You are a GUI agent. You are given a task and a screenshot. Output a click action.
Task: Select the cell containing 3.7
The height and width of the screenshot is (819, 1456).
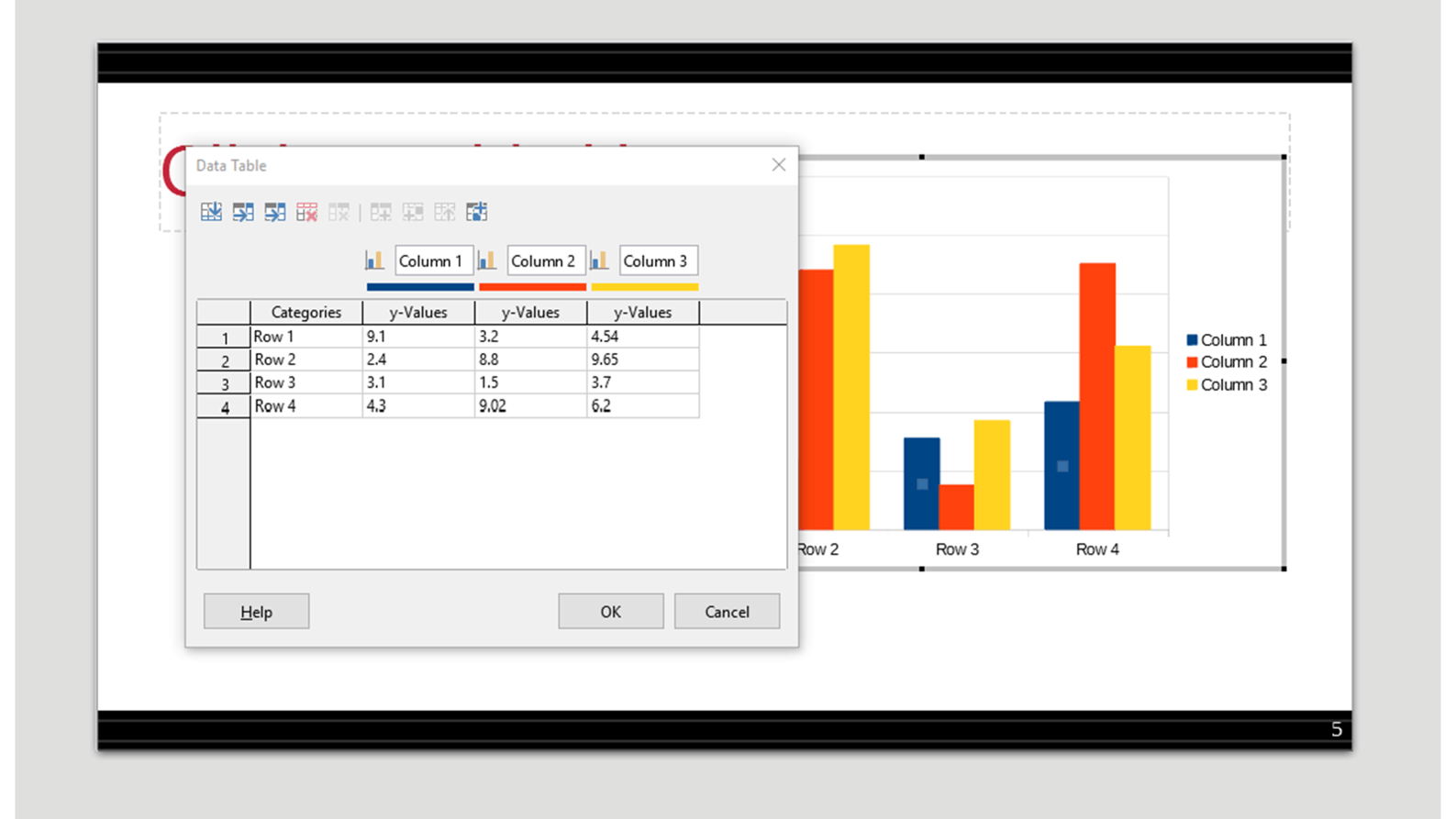pos(643,382)
